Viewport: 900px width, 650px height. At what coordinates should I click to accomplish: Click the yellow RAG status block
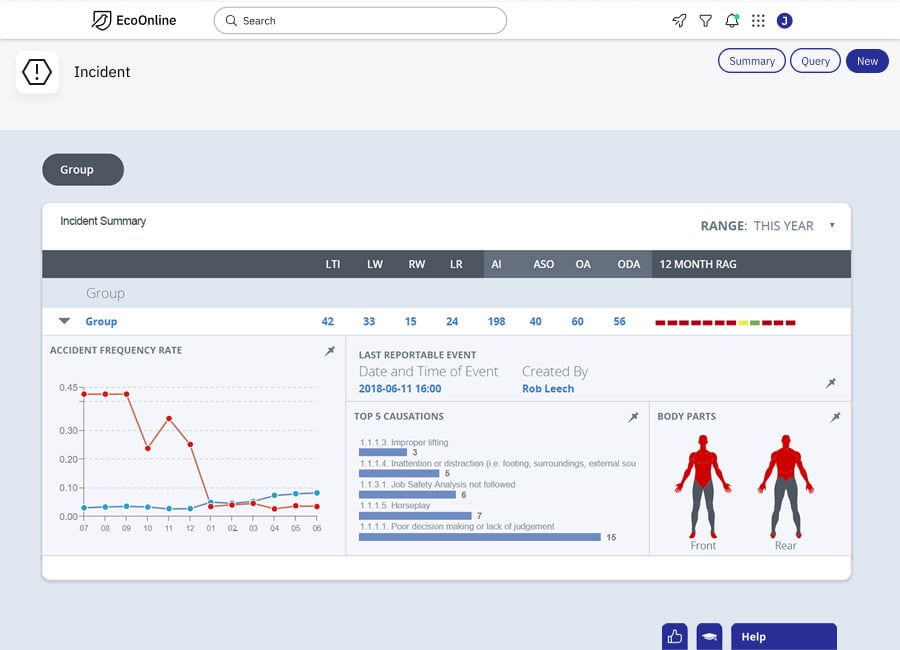pos(743,323)
